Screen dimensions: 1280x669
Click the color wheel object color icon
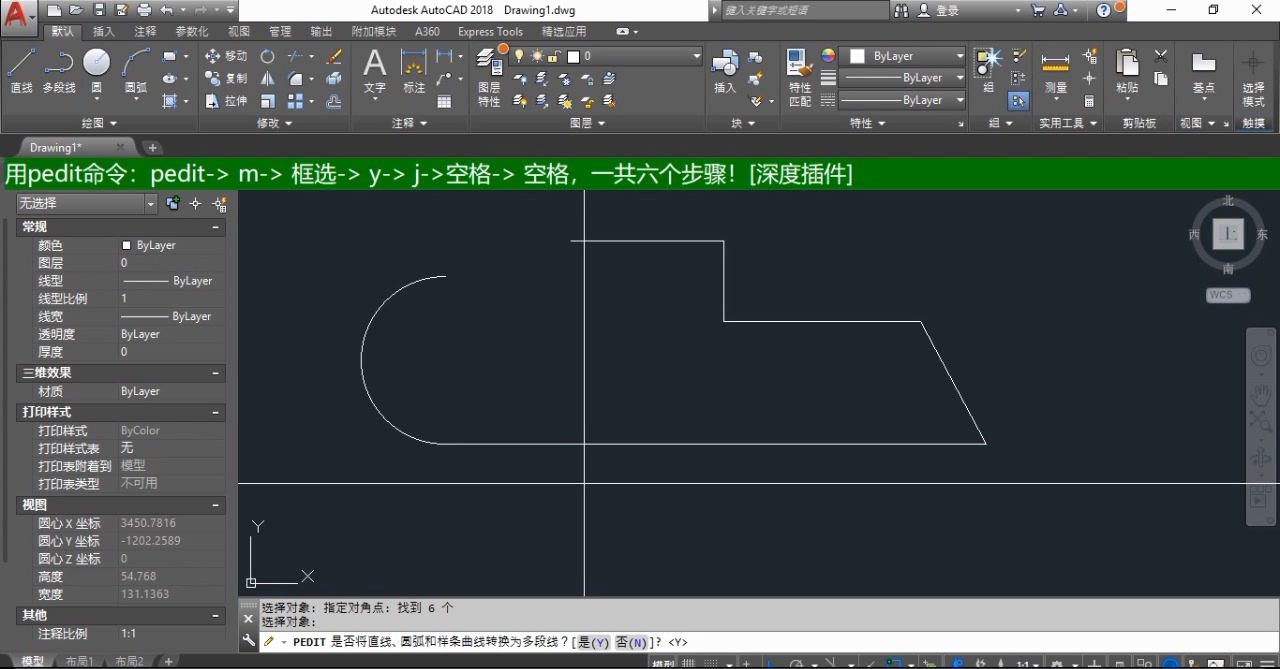tap(828, 56)
